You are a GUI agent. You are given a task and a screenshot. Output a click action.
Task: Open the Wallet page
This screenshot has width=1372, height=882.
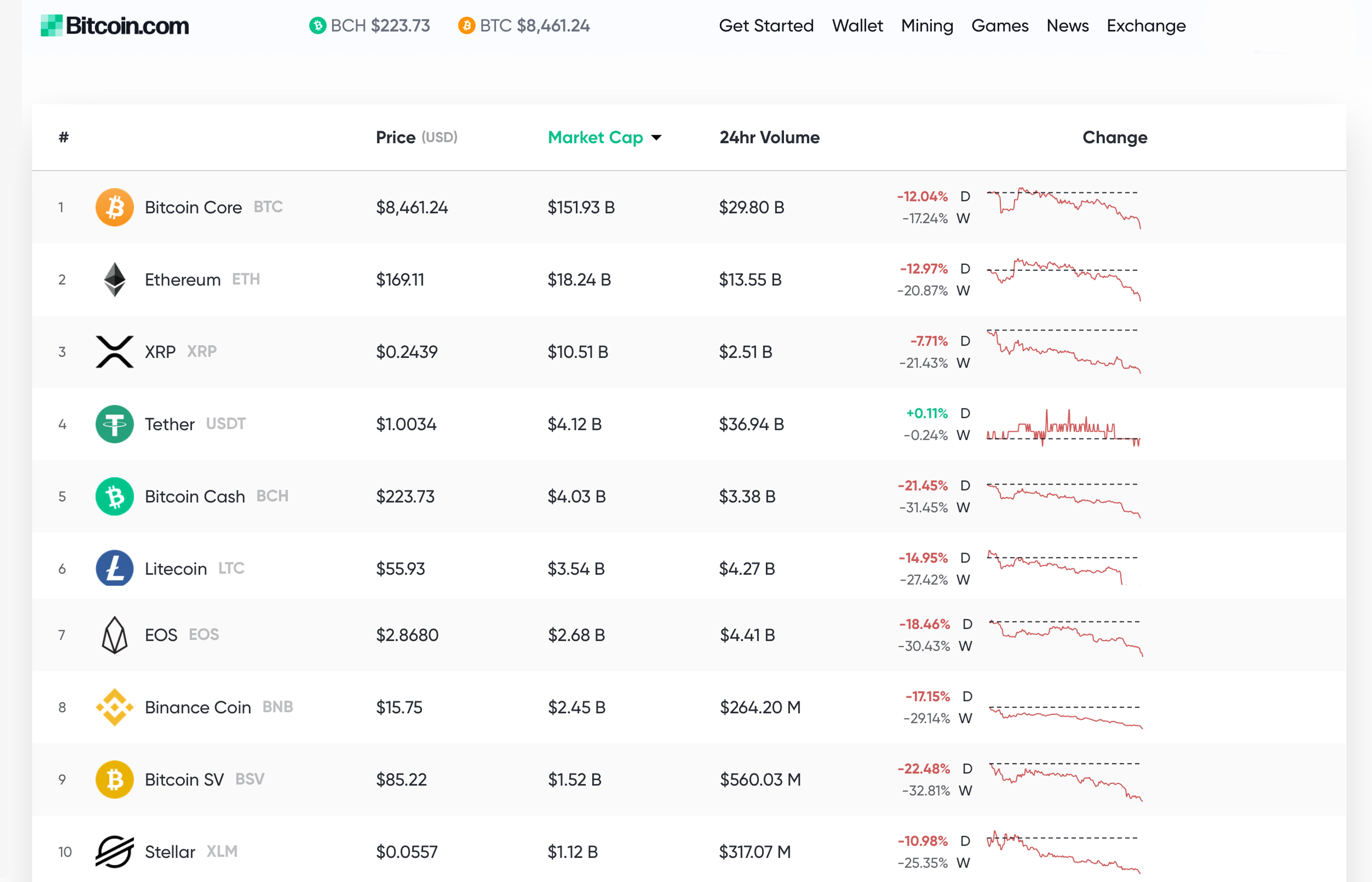(857, 26)
